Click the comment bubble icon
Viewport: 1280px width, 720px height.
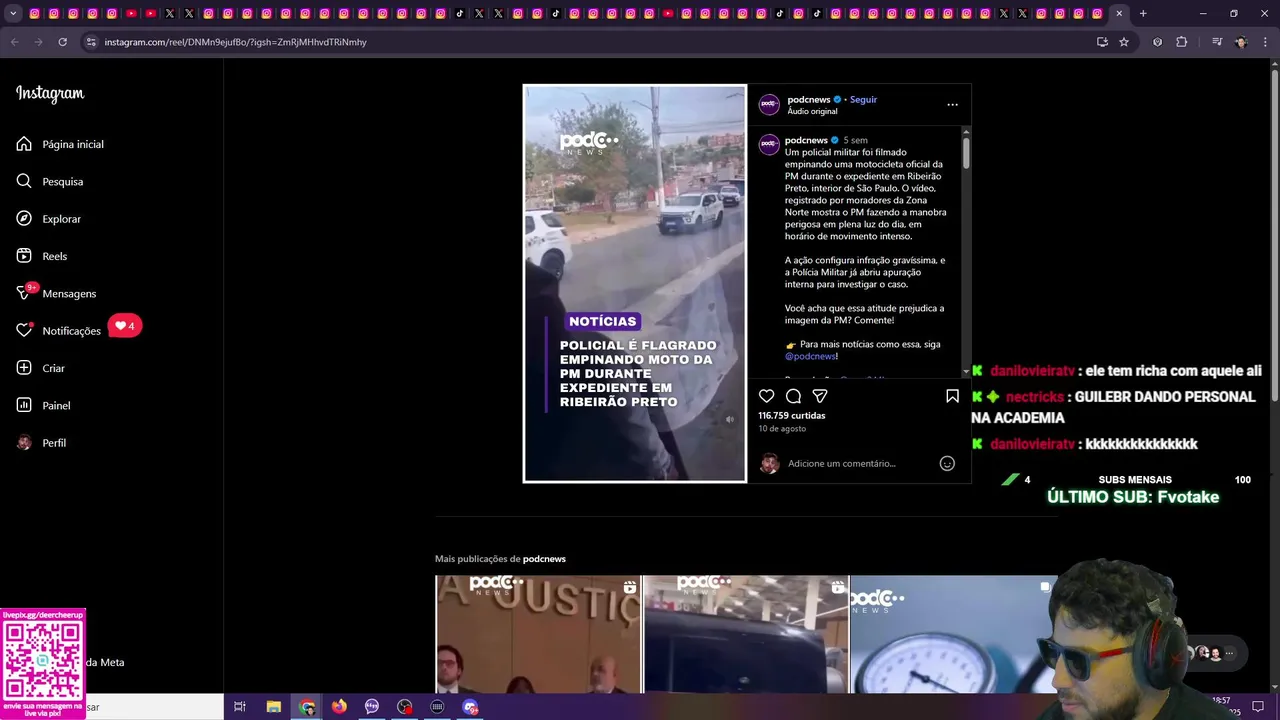793,396
